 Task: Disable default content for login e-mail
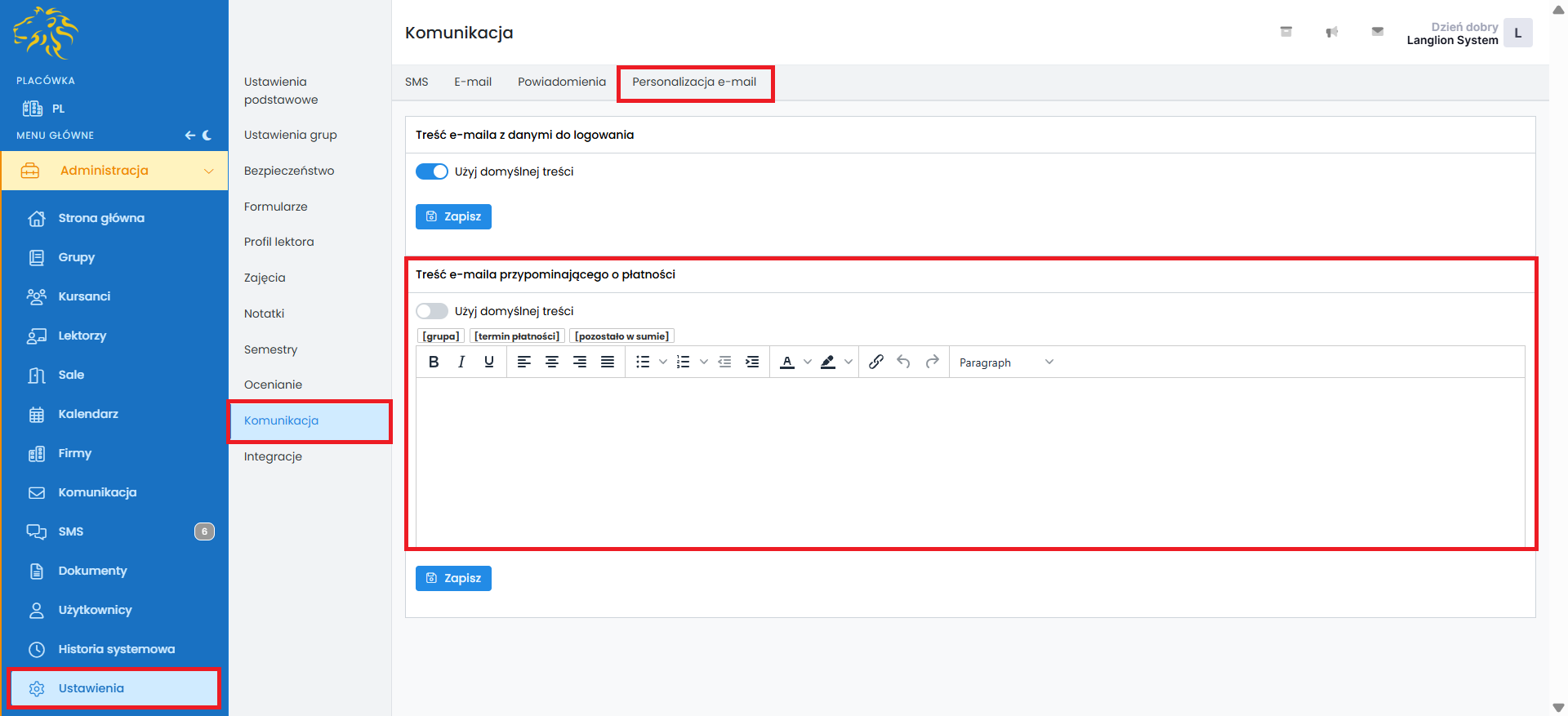point(432,171)
